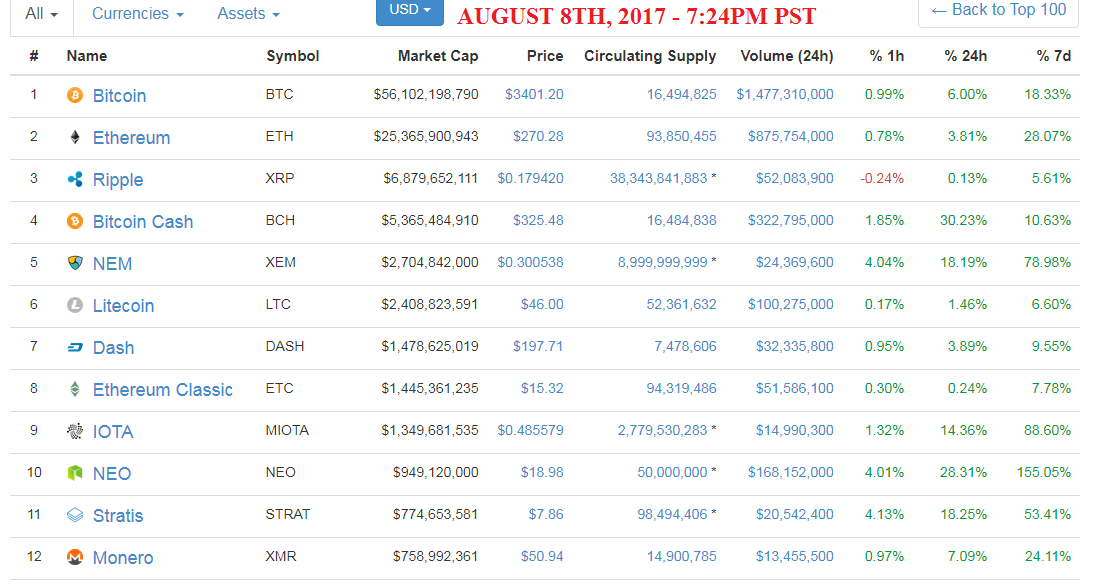Screen dimensions: 1115x585
Task: Open Ethereum Classic coin page link
Action: [163, 390]
